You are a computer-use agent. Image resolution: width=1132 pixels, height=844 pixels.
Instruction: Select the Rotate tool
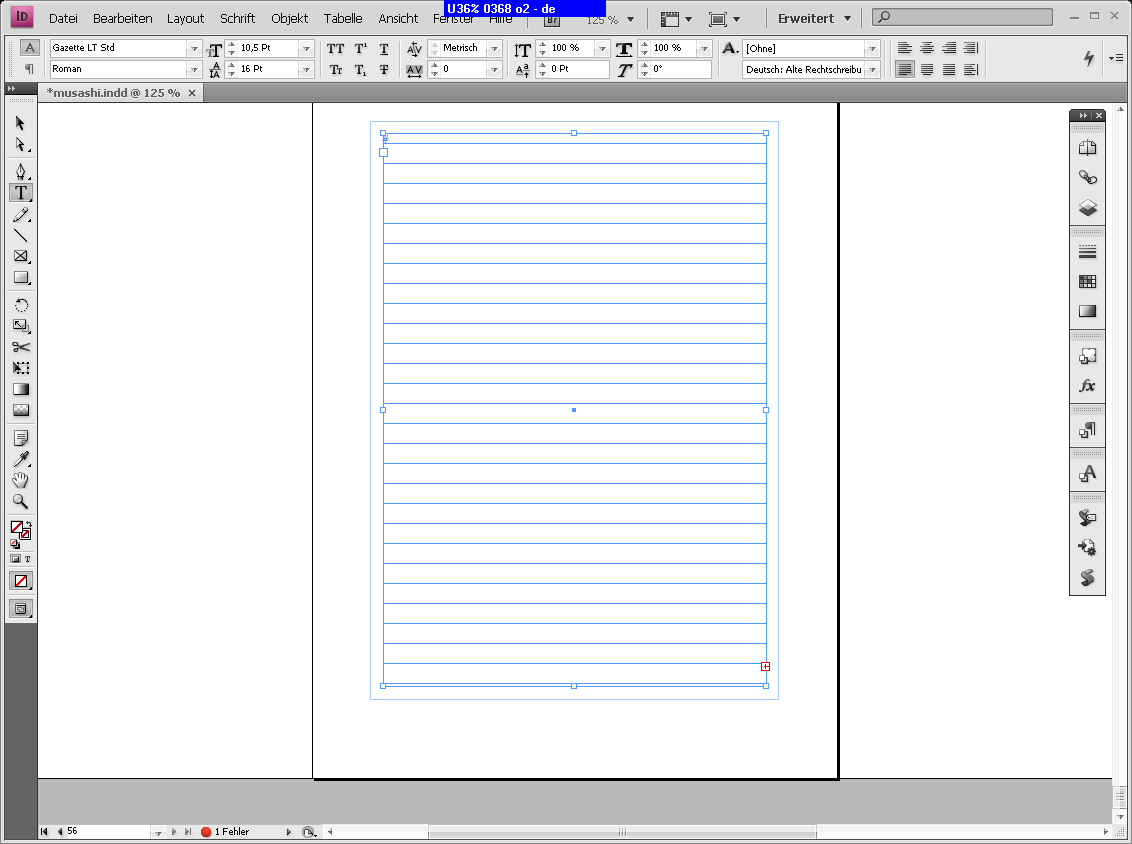tap(20, 305)
